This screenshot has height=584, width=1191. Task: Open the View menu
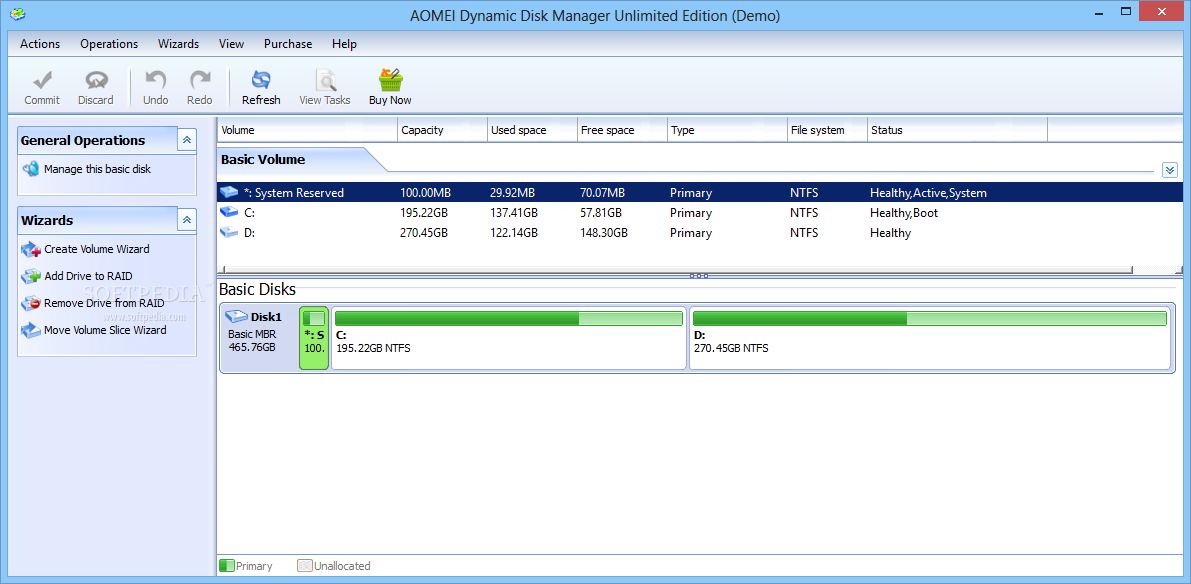(x=232, y=44)
